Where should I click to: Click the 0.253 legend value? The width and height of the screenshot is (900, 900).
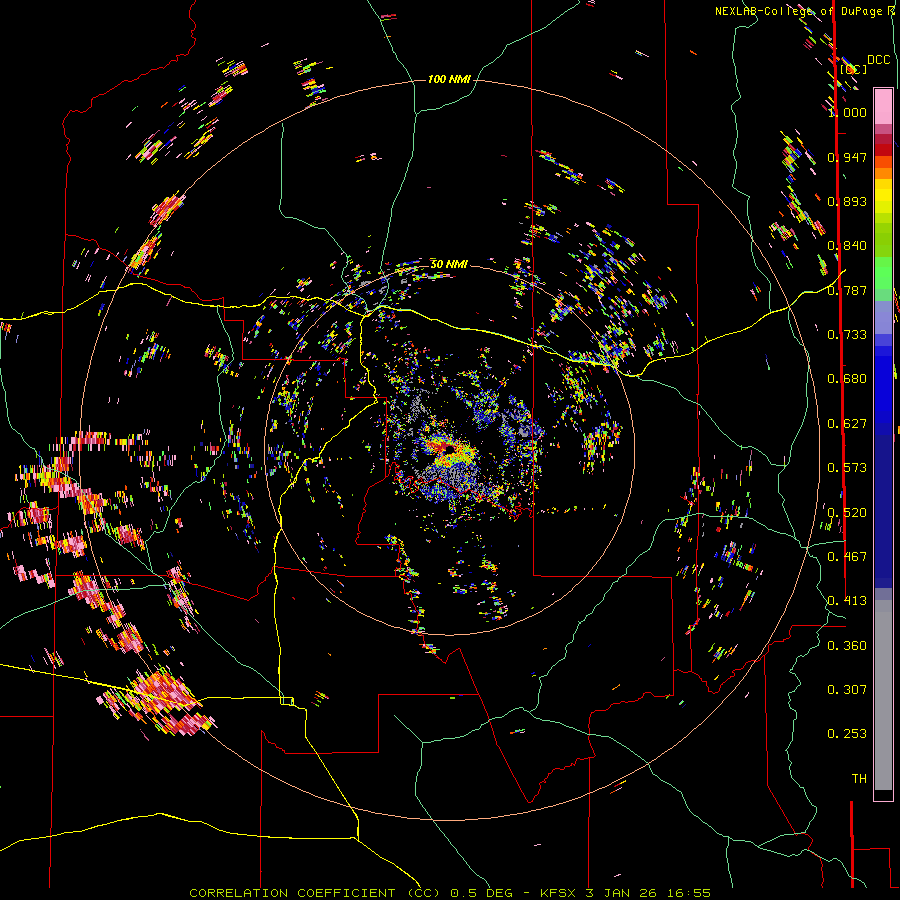[847, 734]
